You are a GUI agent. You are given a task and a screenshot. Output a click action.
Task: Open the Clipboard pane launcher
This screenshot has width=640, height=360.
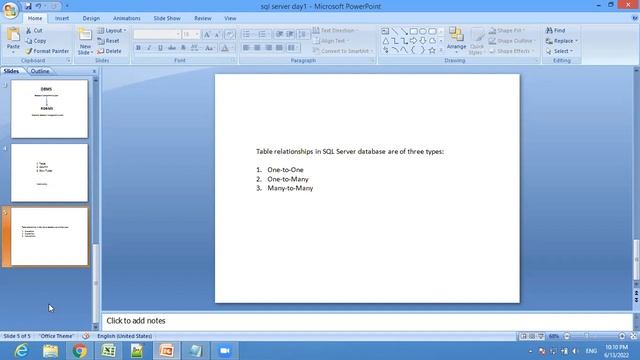tap(69, 60)
